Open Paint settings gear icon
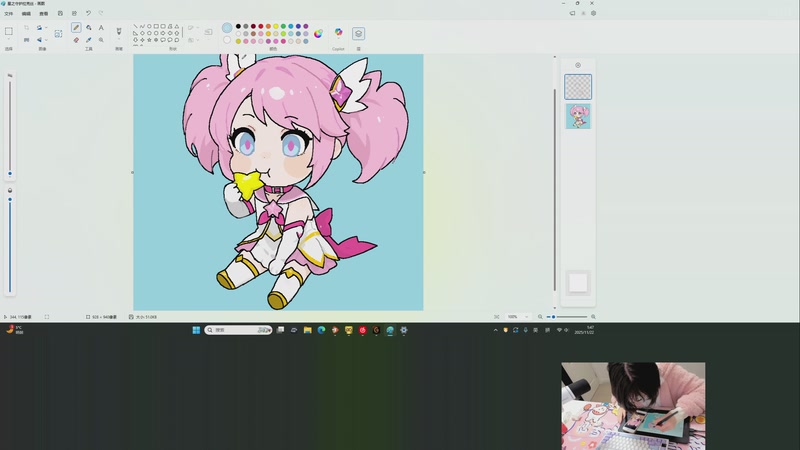 [x=593, y=13]
